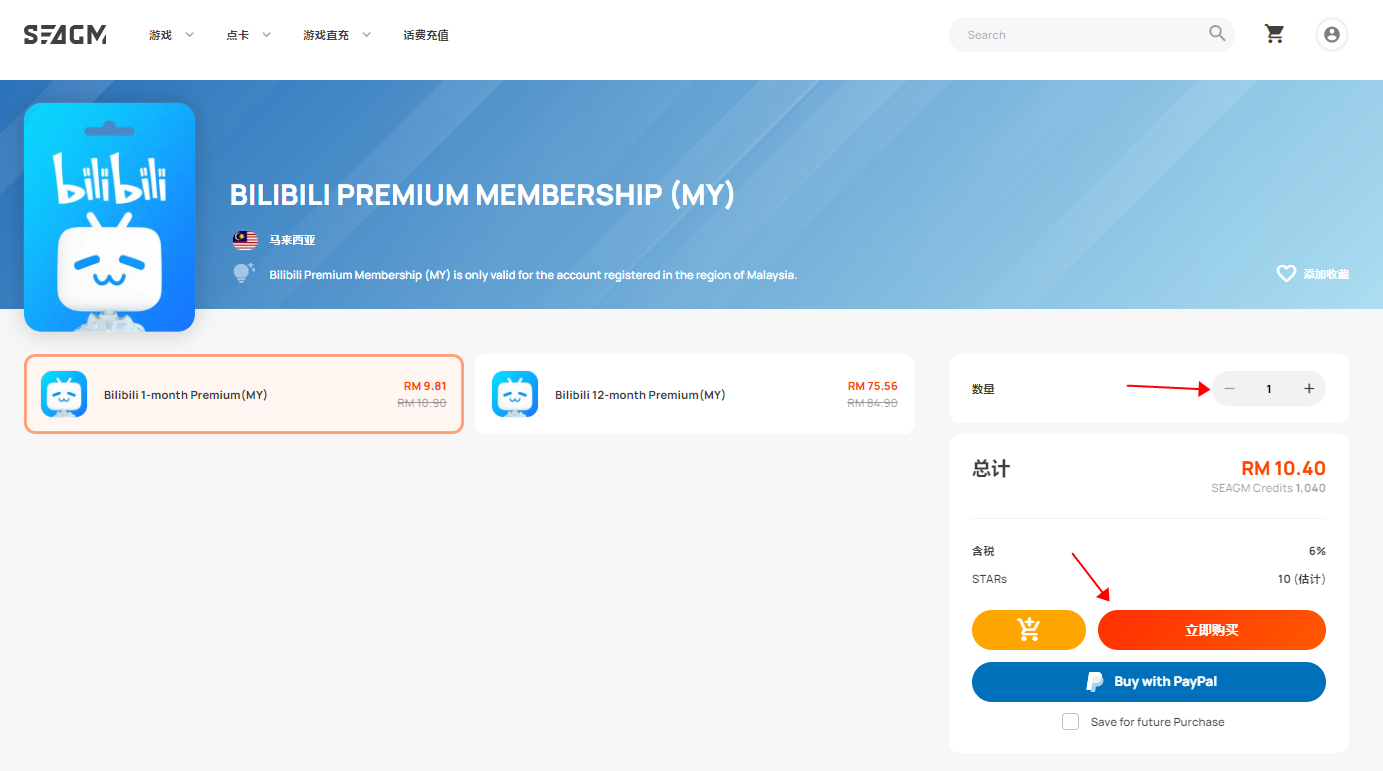Screen dimensions: 1383x771
Task: Select Bilibili 1-month Premium(MY) option
Action: 244,394
